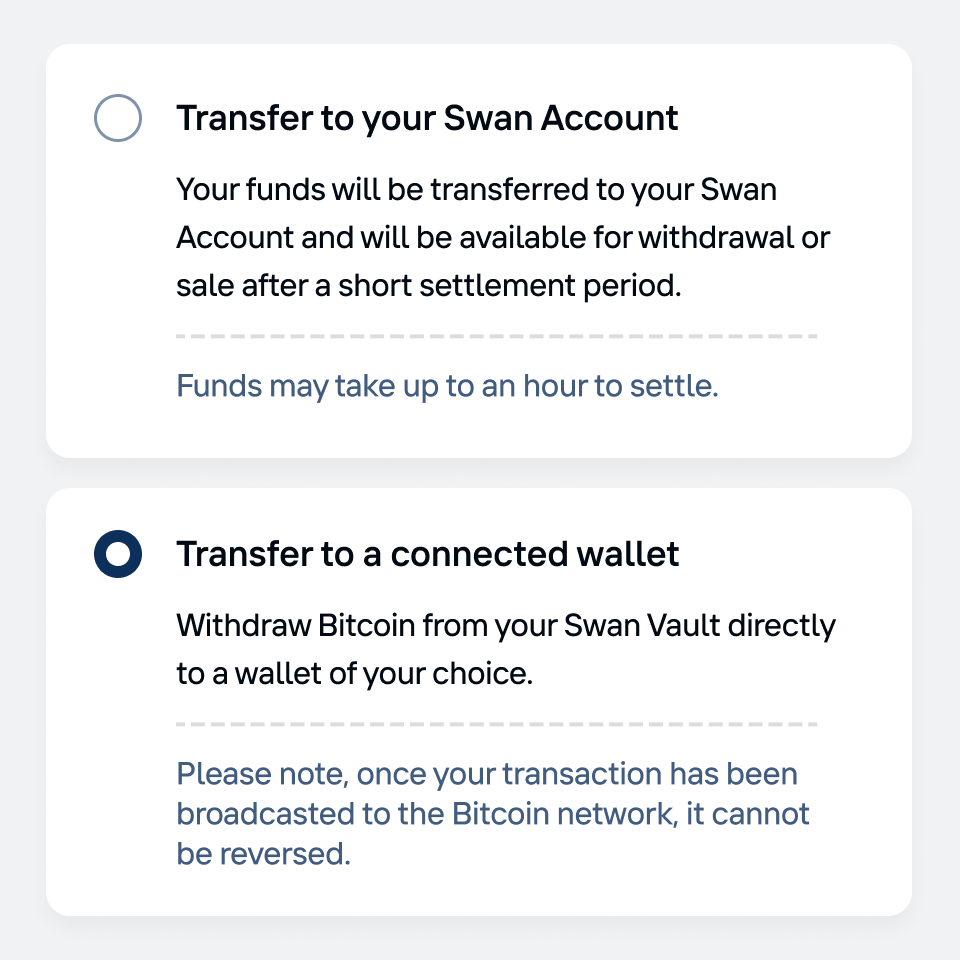Choose the Transfer to a connected wallet option

coord(117,553)
